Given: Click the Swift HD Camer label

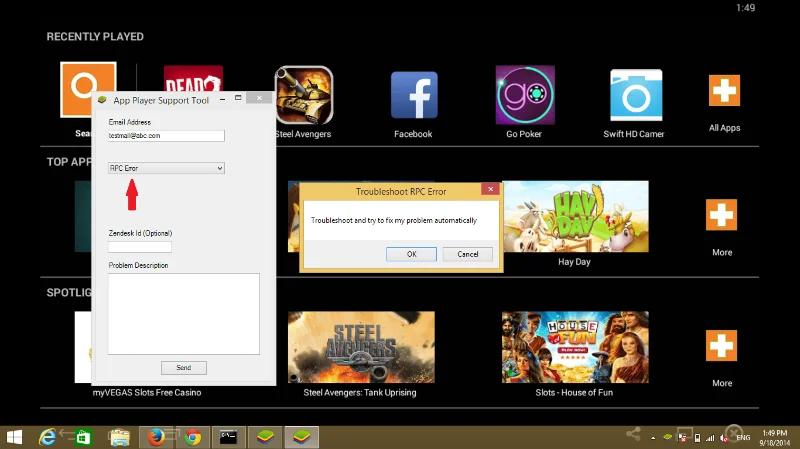Looking at the screenshot, I should (634, 134).
